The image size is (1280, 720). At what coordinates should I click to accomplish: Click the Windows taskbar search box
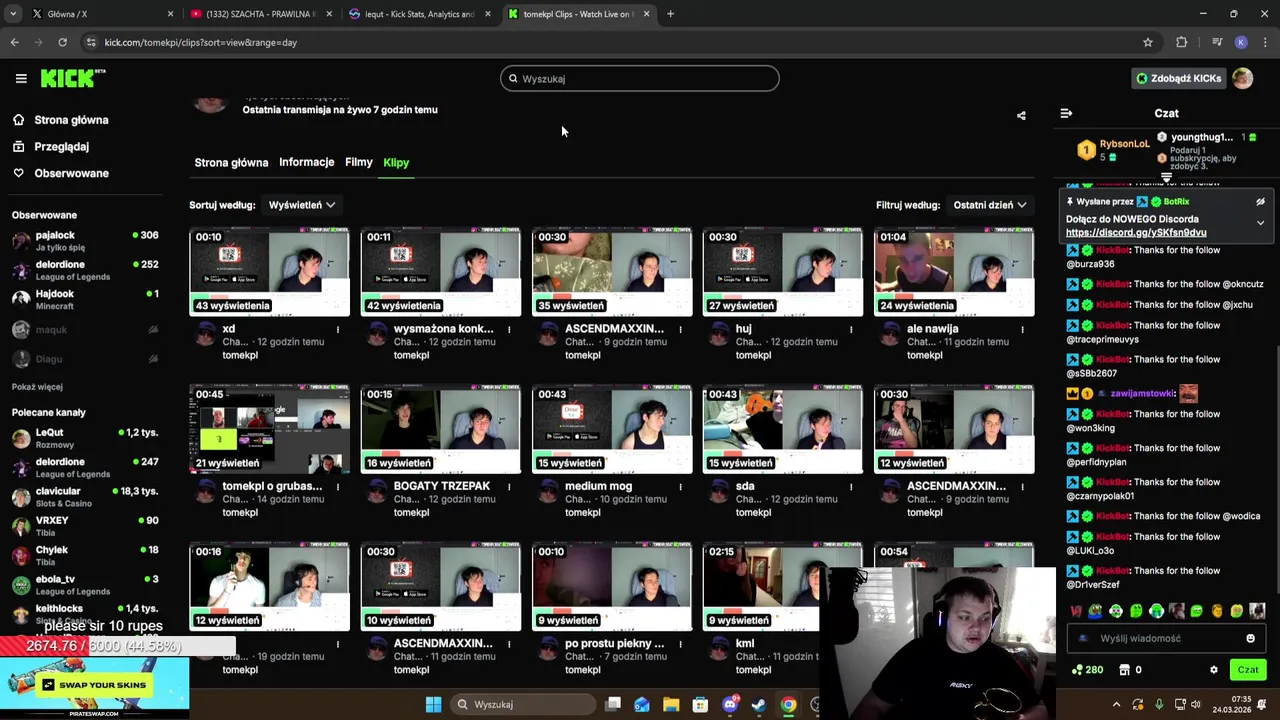pyautogui.click(x=522, y=704)
